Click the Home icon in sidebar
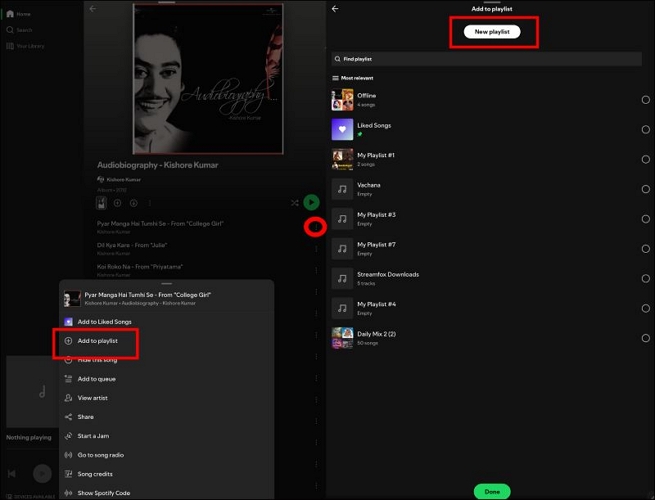The image size is (655, 500). coord(10,14)
